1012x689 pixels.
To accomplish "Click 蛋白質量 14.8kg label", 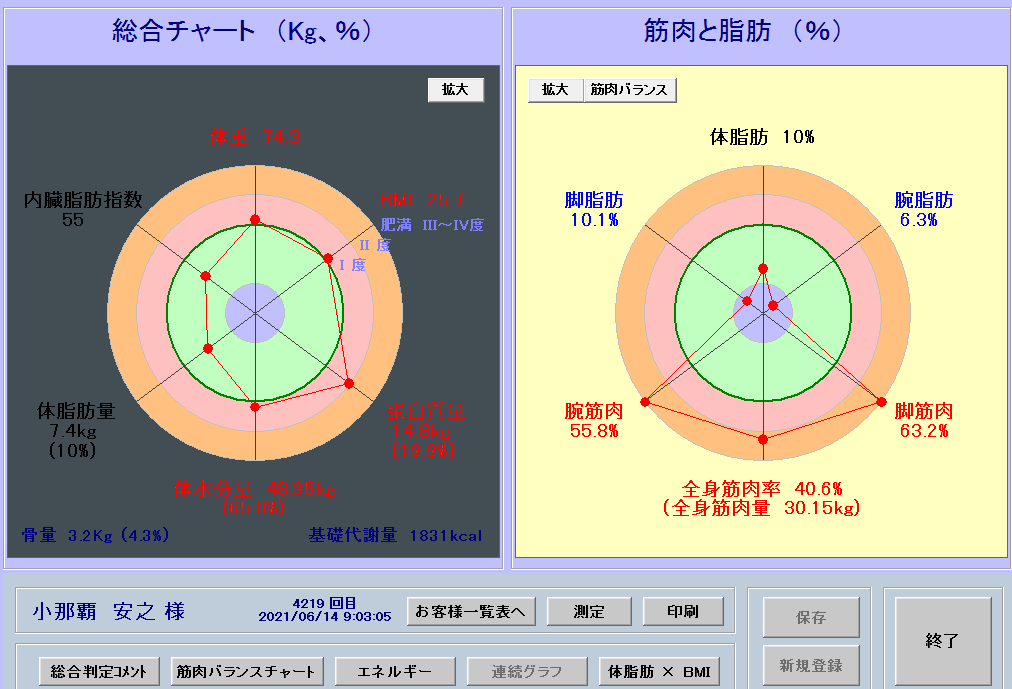I will pyautogui.click(x=425, y=430).
